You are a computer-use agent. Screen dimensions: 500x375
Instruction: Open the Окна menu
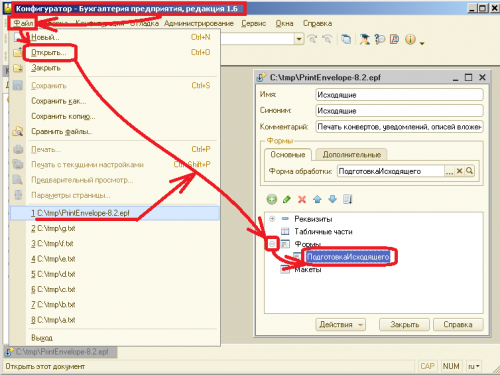click(x=284, y=23)
